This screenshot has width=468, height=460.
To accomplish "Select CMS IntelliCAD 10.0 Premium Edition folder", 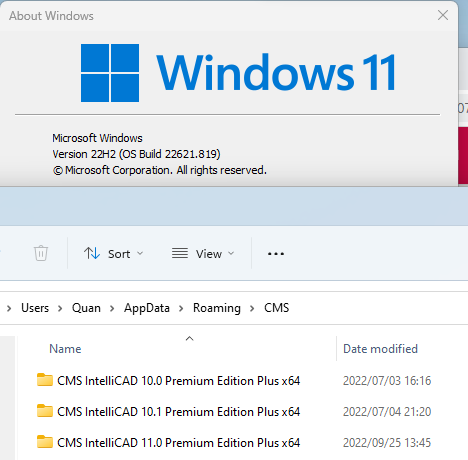I will (x=178, y=381).
